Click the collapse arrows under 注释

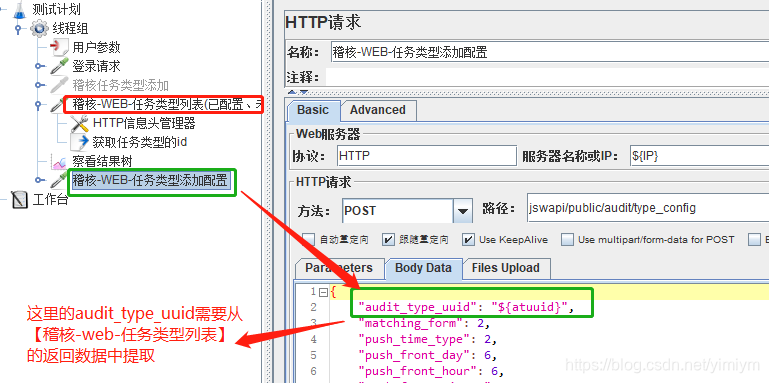click(298, 92)
